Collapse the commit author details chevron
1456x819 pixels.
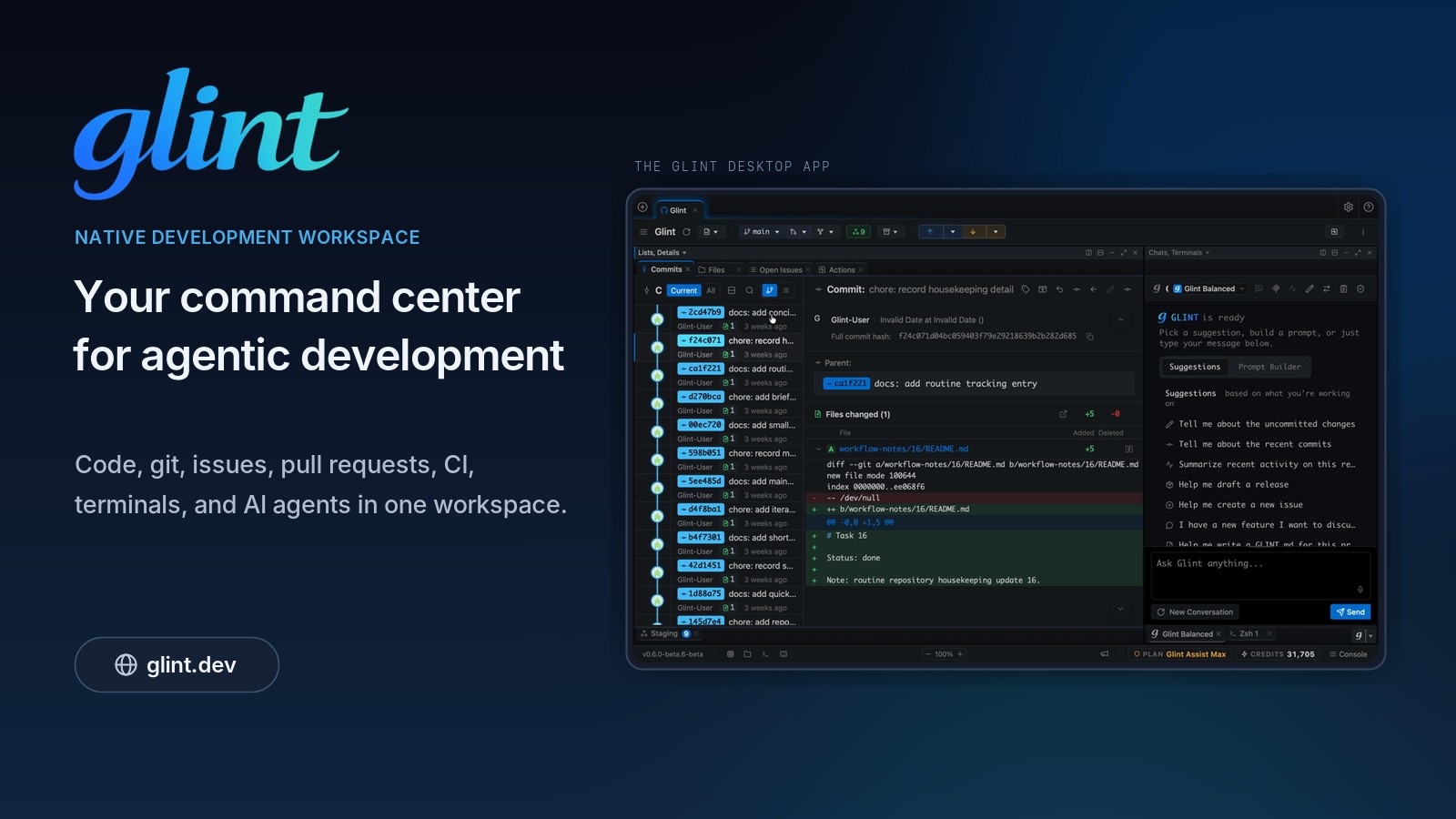pos(1120,319)
